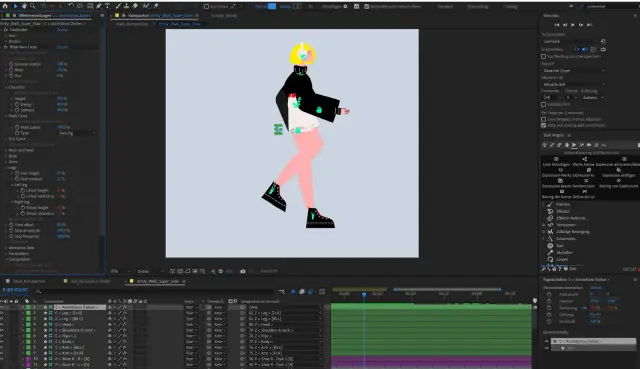Open the viewer zoom percentage dropdown
Viewport: 640px width, 369px height.
[x=120, y=271]
